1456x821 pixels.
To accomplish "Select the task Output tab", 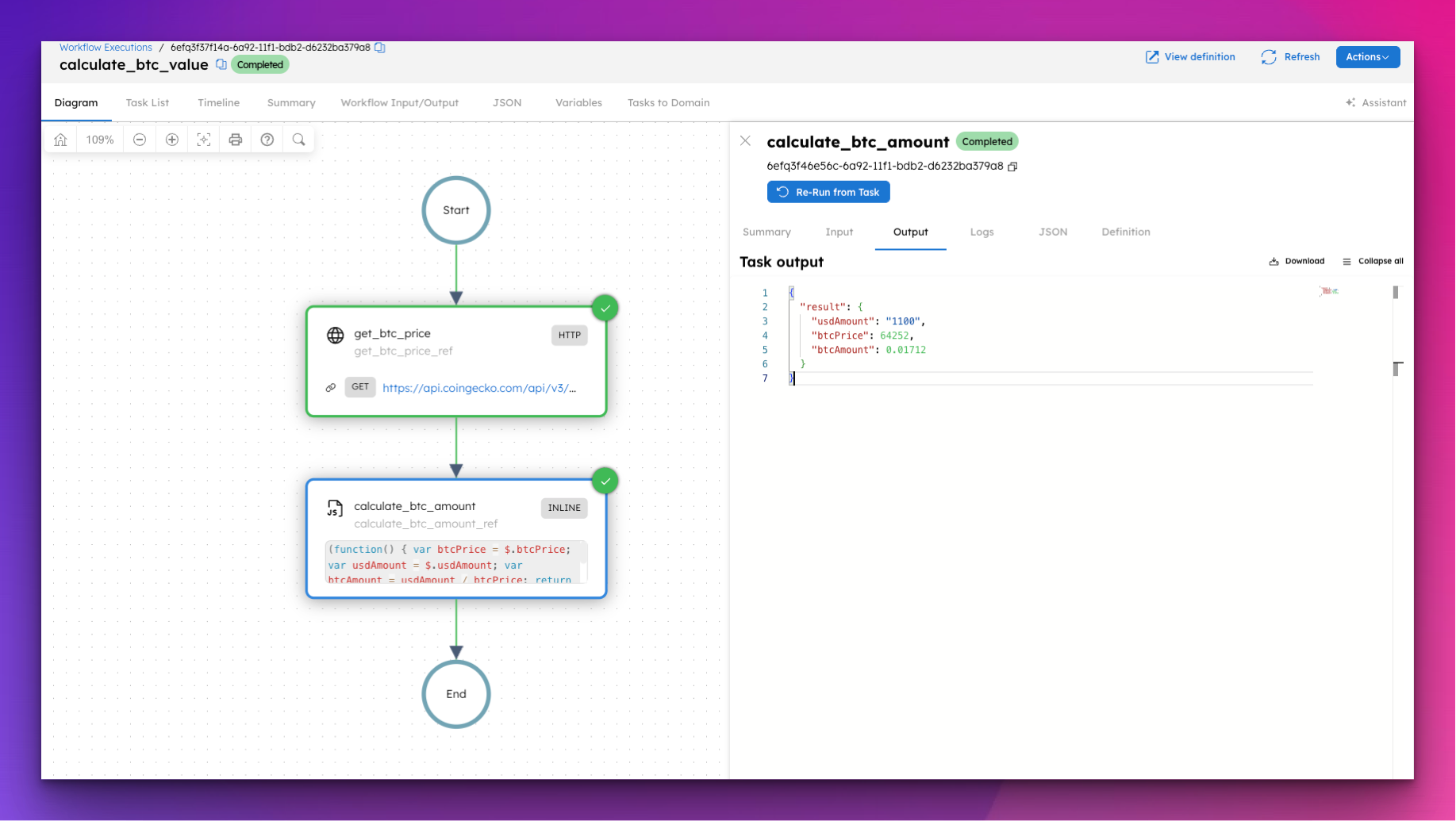I will (x=910, y=232).
